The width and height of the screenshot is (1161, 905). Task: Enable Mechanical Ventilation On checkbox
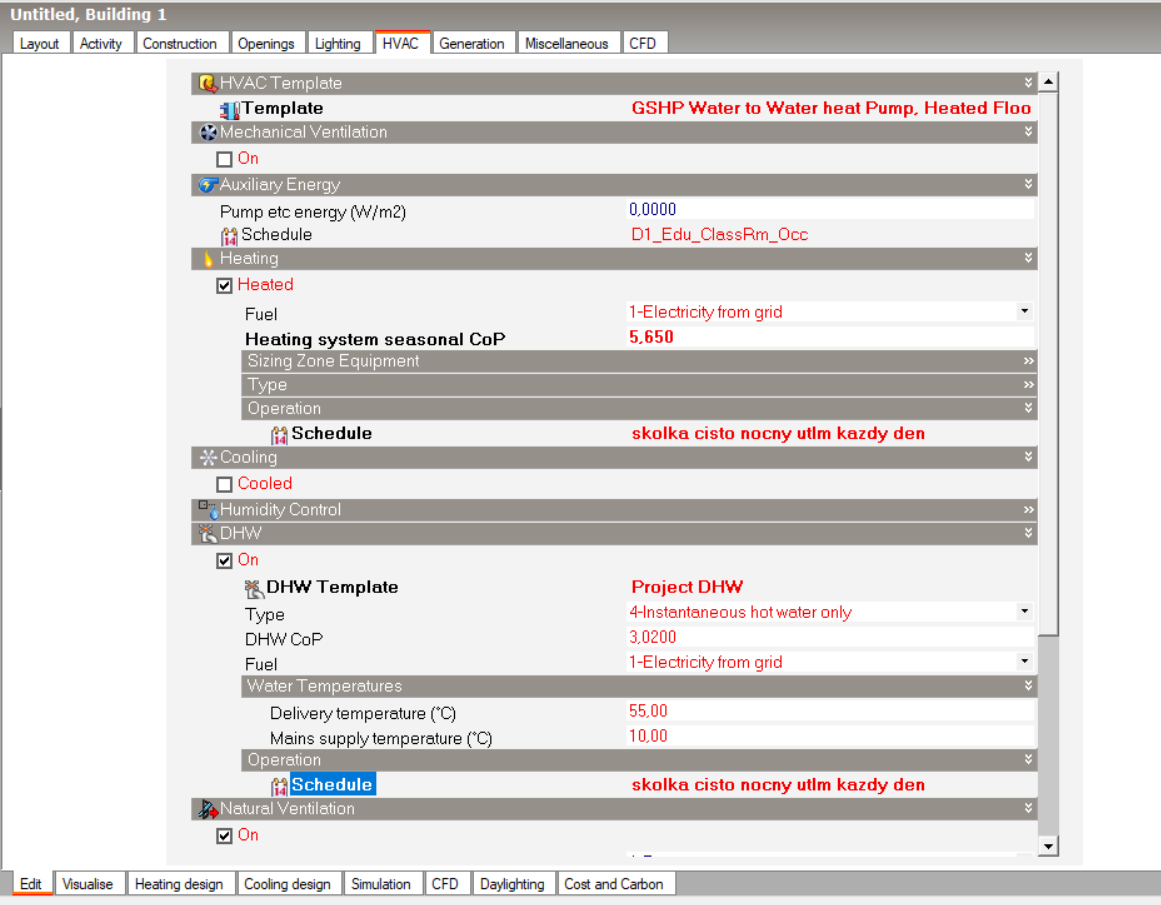coord(224,159)
